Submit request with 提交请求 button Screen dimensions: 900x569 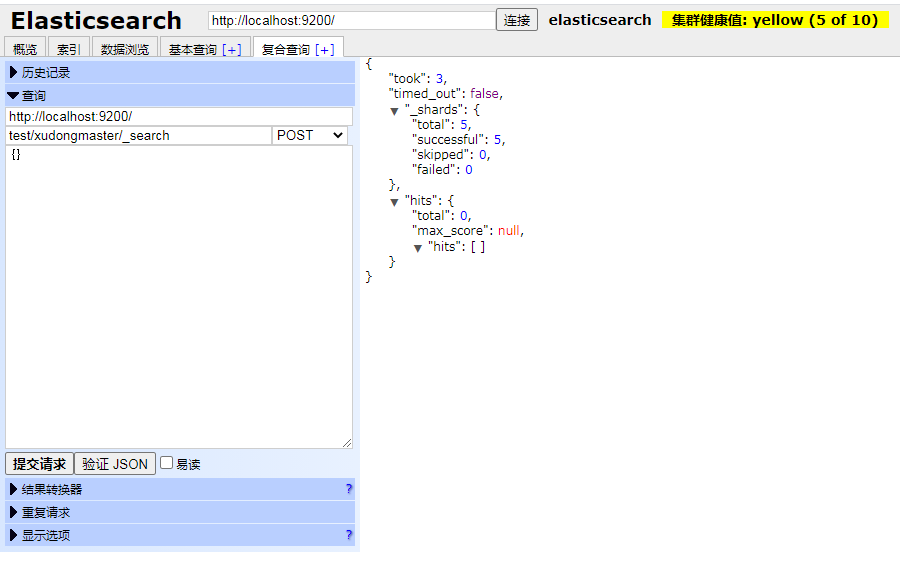(x=40, y=464)
